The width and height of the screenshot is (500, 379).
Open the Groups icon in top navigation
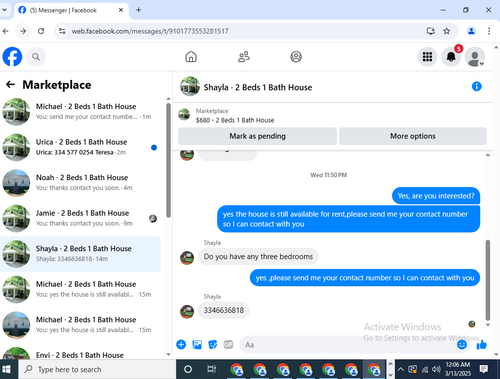[296, 57]
